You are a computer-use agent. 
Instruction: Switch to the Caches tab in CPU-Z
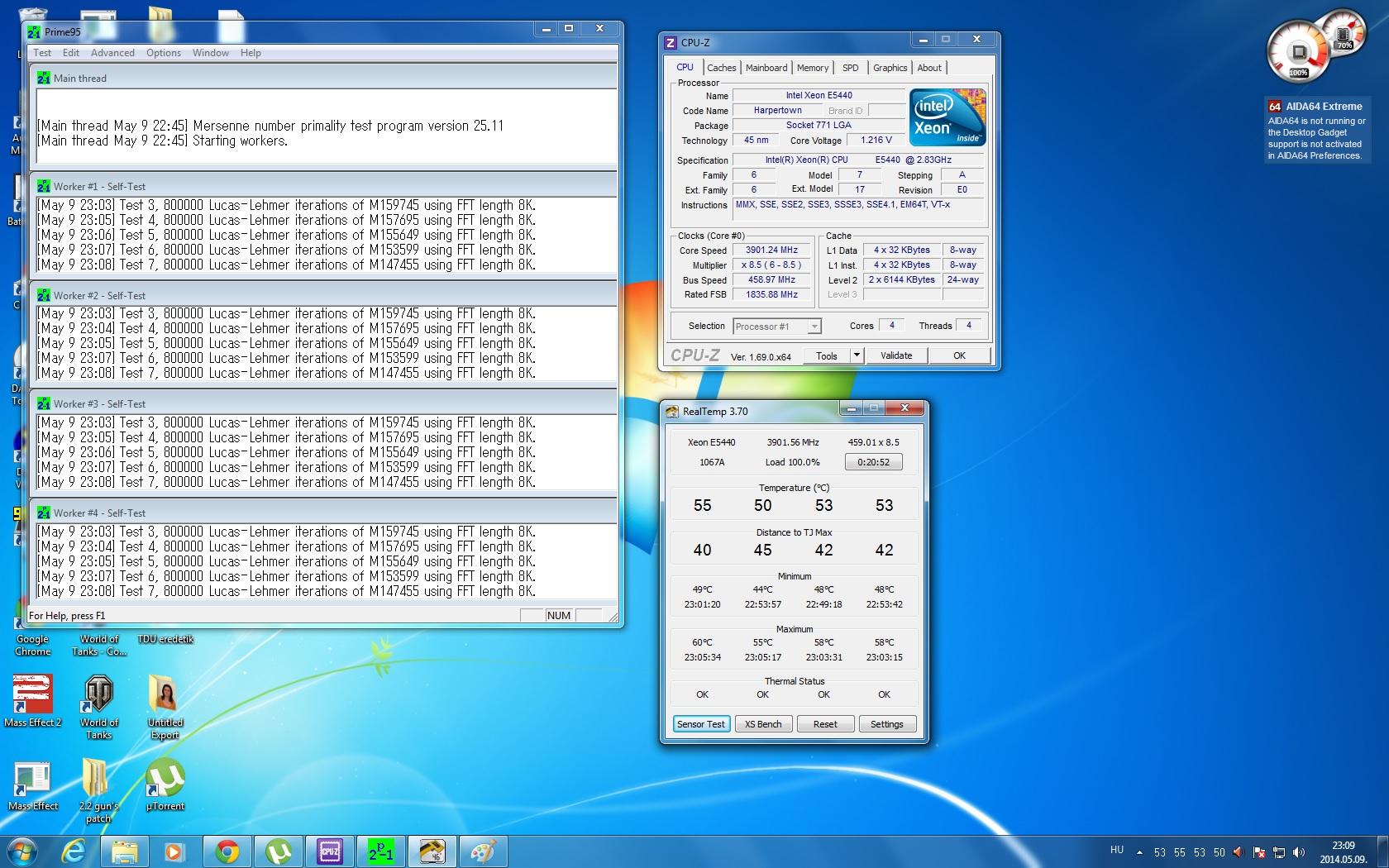coord(721,68)
